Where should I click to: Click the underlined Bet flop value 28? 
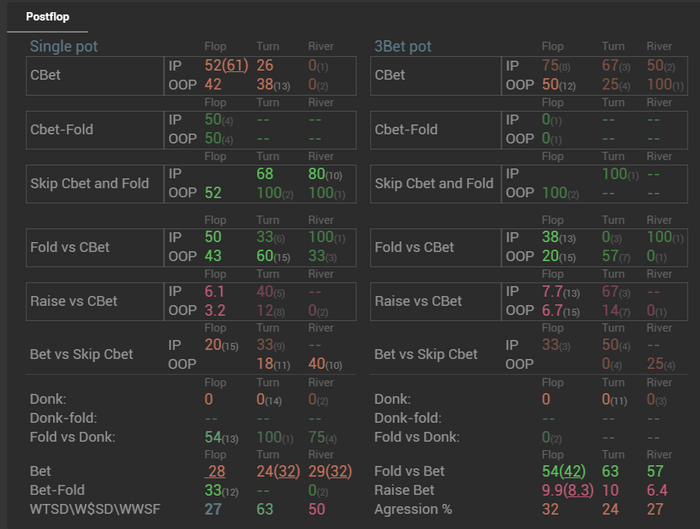point(215,471)
